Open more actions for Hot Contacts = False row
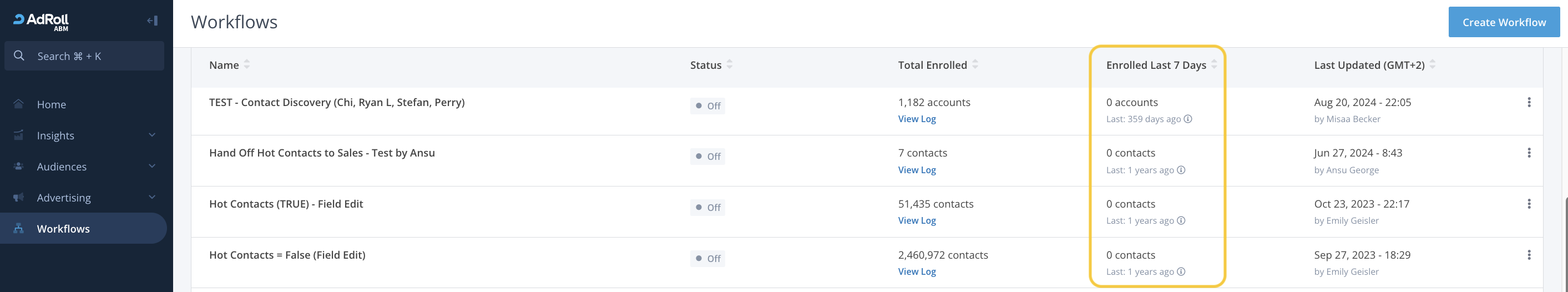Viewport: 1568px width, 292px height. [1529, 255]
